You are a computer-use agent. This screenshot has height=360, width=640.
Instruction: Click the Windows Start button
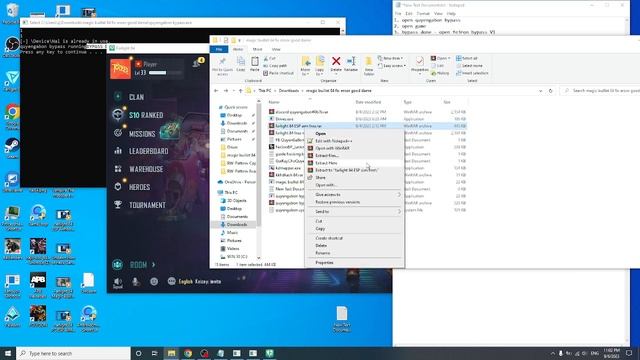pos(8,353)
